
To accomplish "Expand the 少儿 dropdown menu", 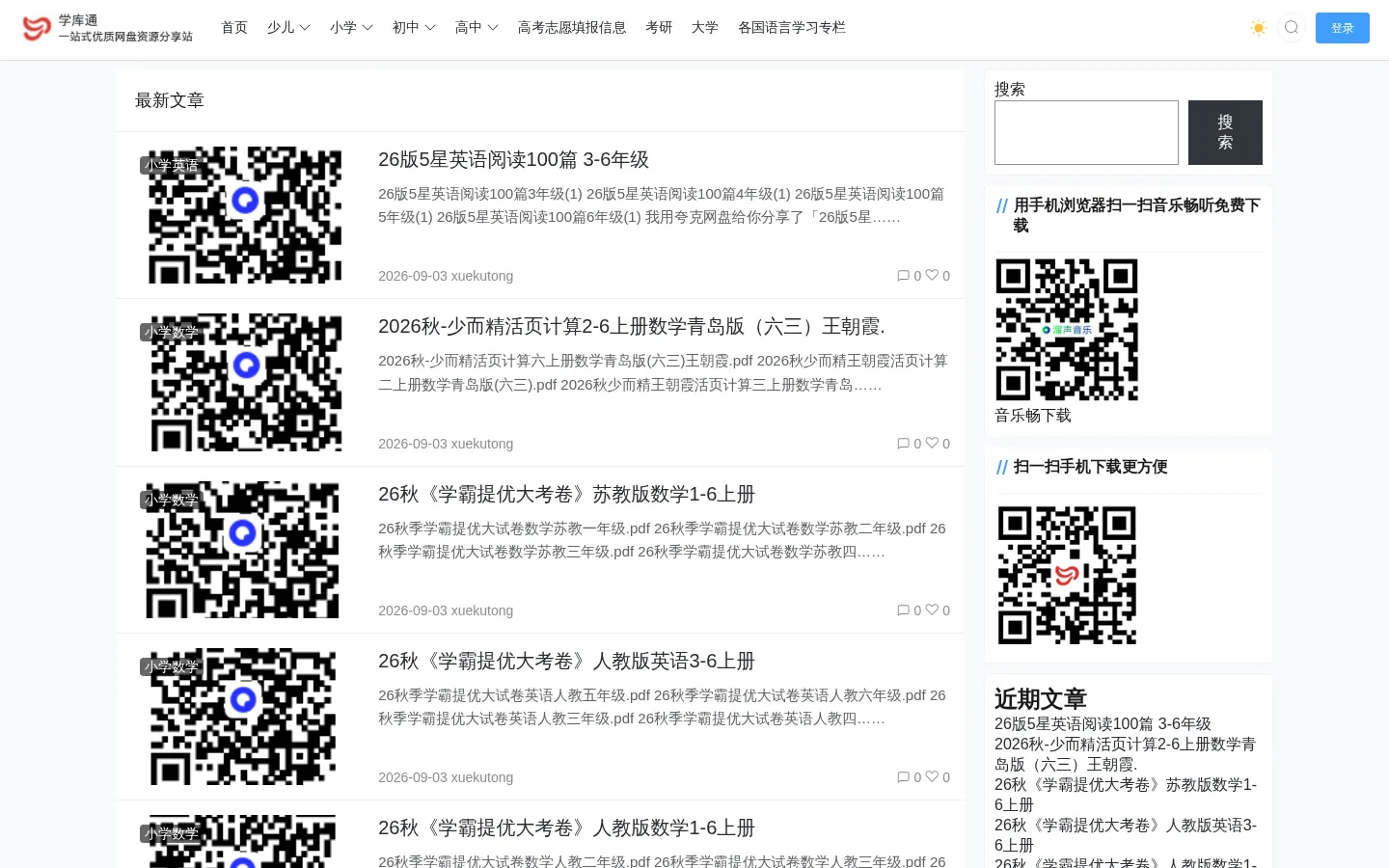I will click(x=288, y=28).
